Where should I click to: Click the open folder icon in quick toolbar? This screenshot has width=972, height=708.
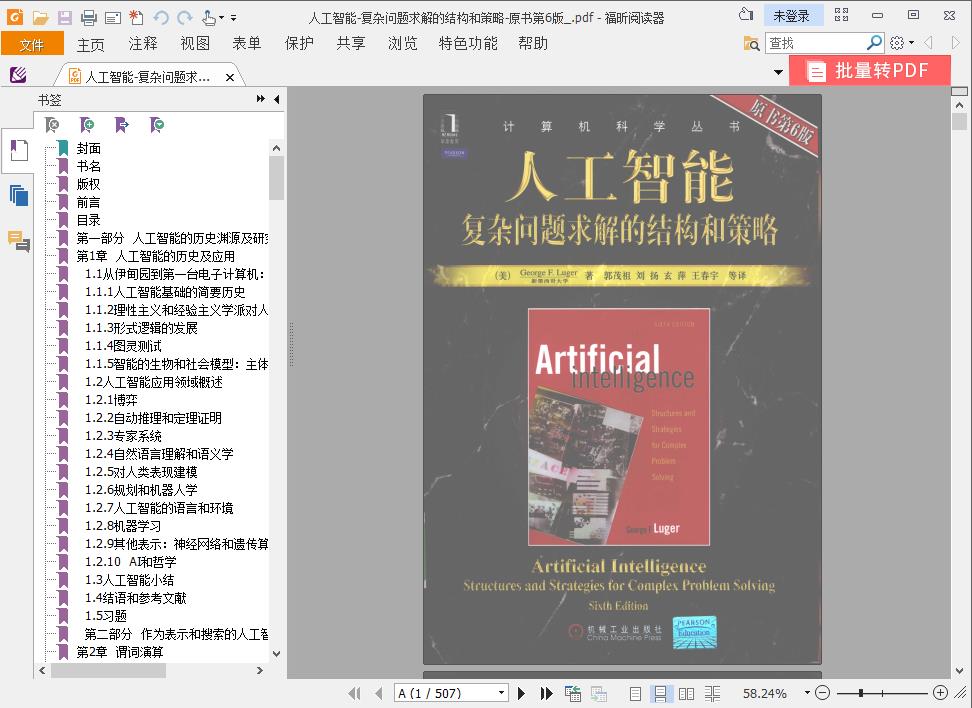(x=40, y=17)
